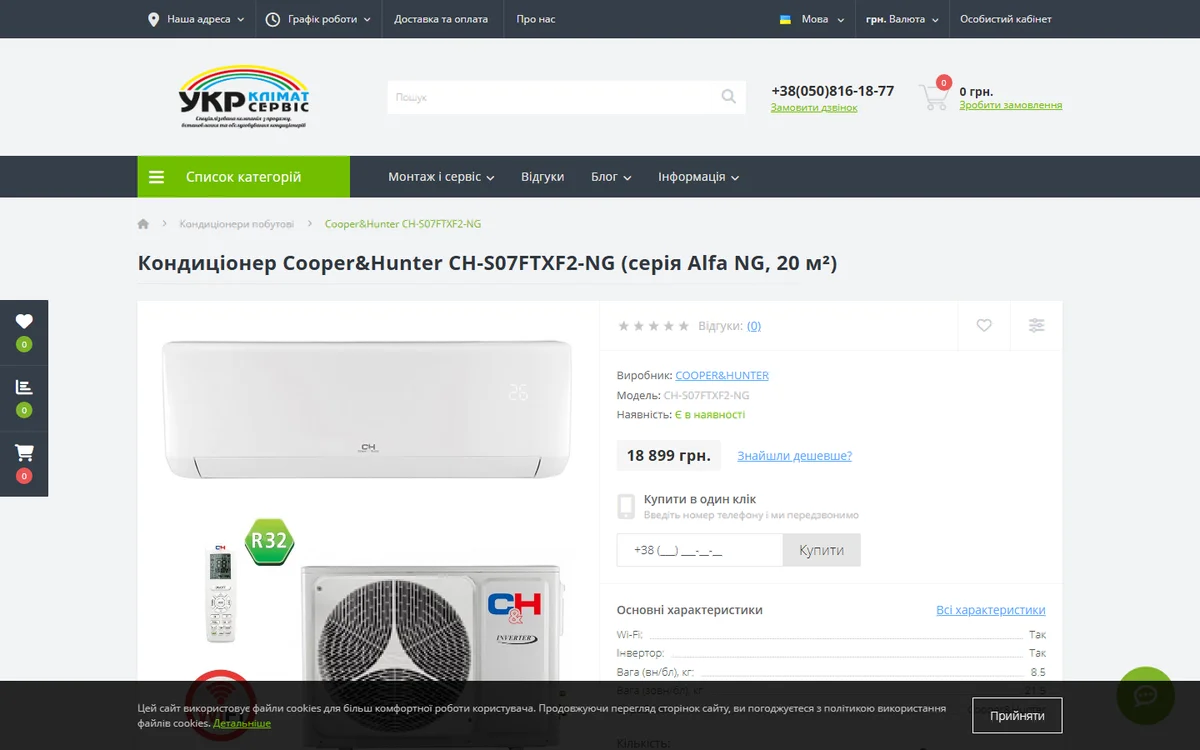Click the reviews count (0) link

(x=754, y=326)
